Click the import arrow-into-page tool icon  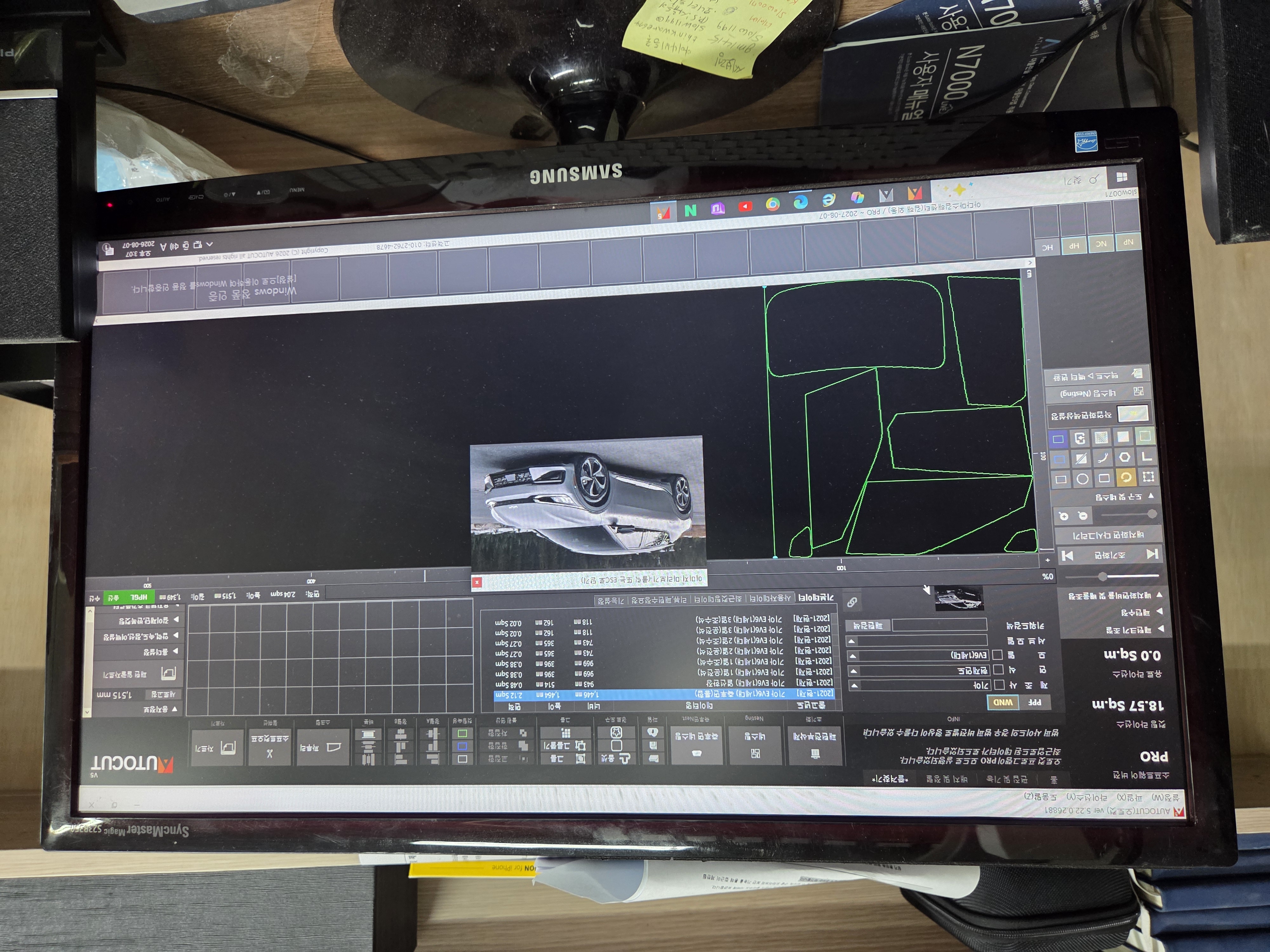click(x=1079, y=439)
